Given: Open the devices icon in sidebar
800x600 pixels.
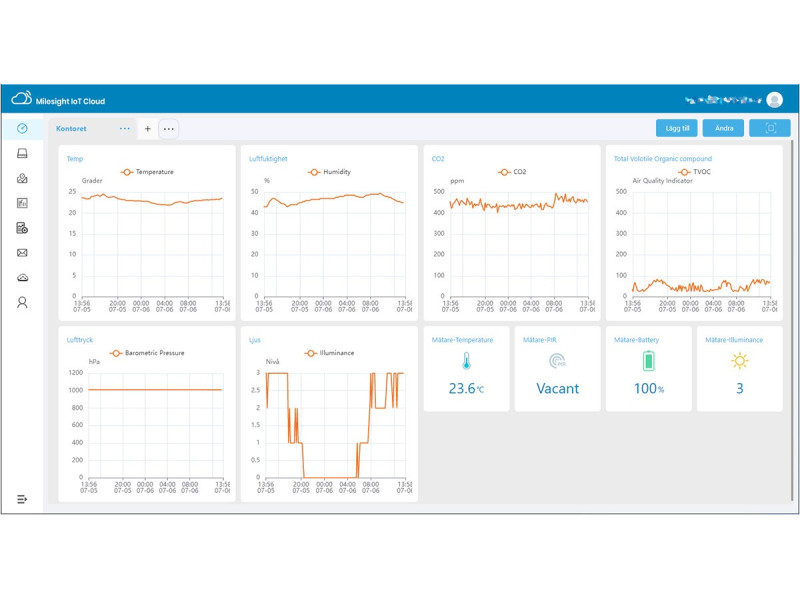Looking at the screenshot, I should pos(22,153).
